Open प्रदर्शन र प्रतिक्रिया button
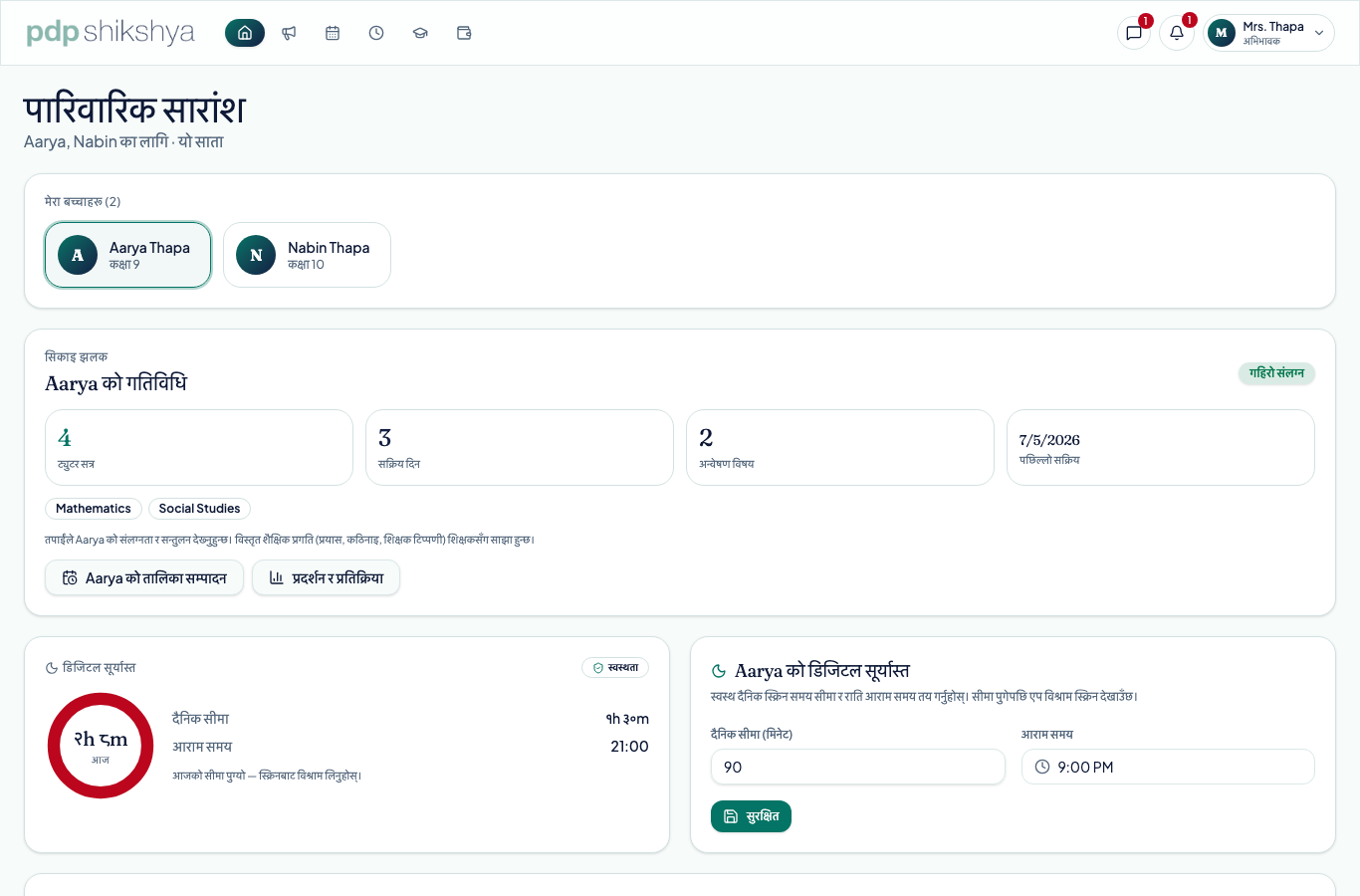Screen dimensions: 1360x896 click(326, 577)
